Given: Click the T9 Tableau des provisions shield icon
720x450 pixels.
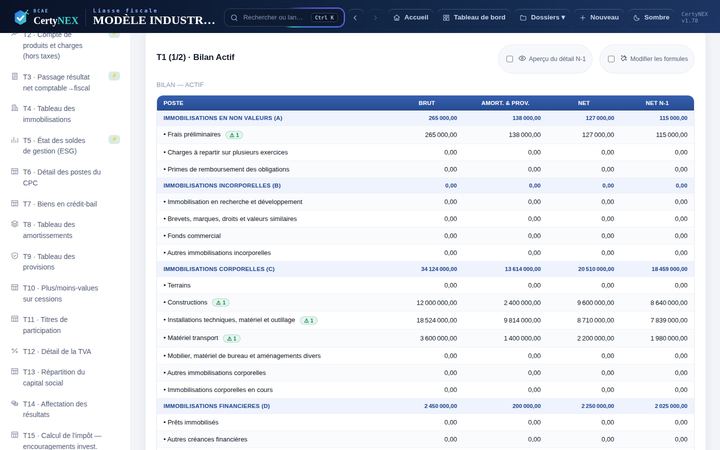Looking at the screenshot, I should pyautogui.click(x=15, y=255).
